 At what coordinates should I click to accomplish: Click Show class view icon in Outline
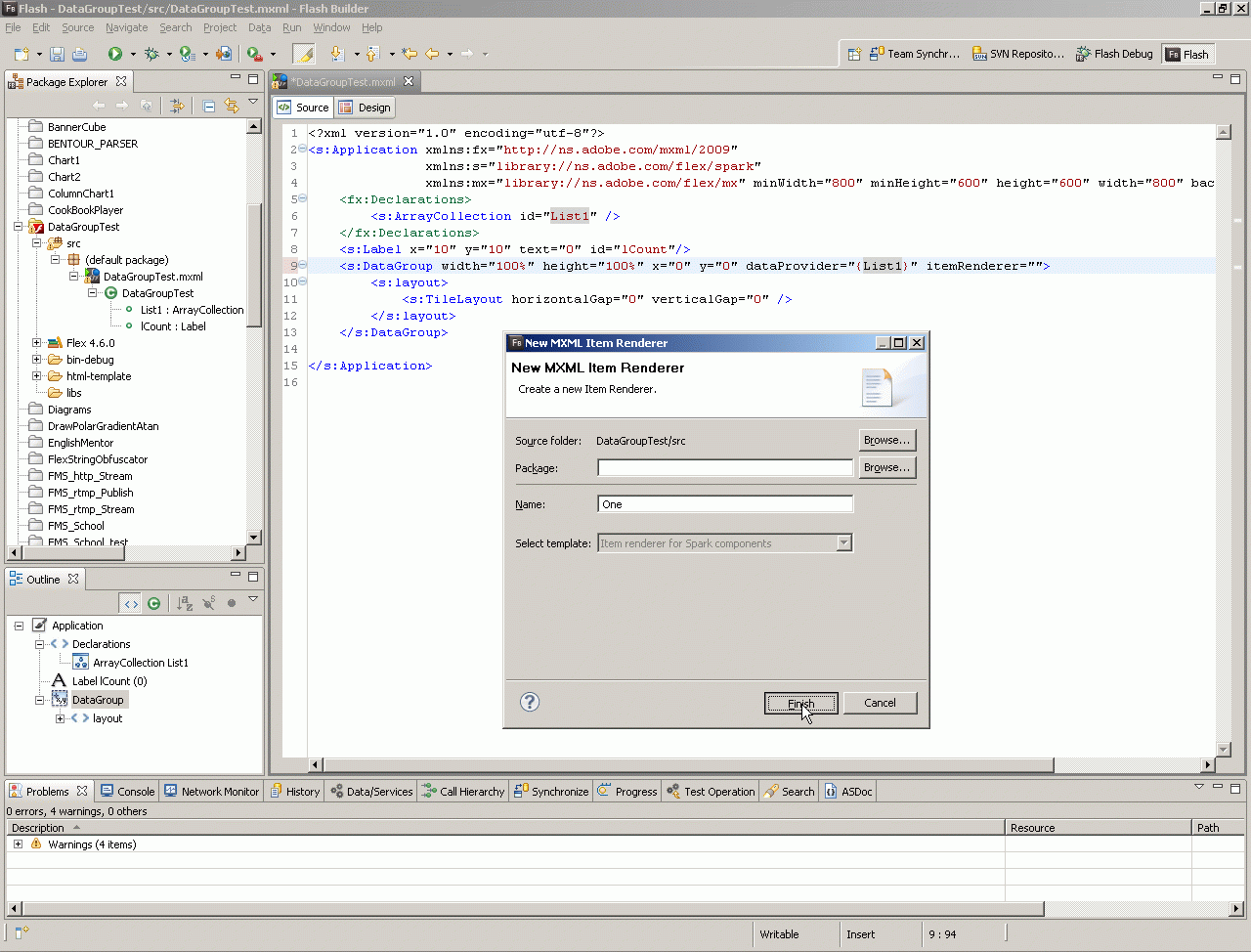(x=153, y=603)
